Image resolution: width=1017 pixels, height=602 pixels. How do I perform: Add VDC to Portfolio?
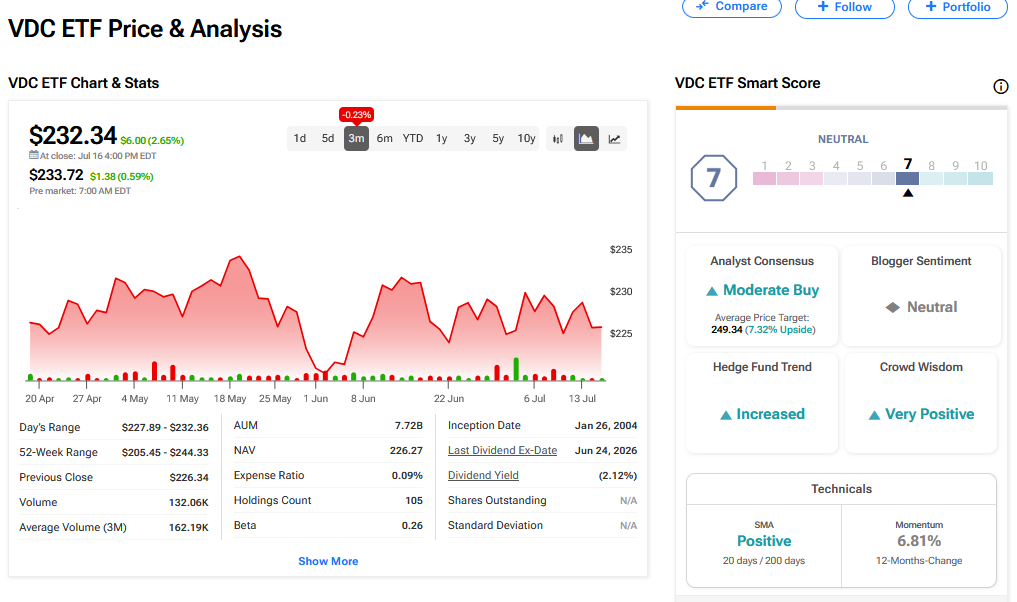click(x=958, y=6)
